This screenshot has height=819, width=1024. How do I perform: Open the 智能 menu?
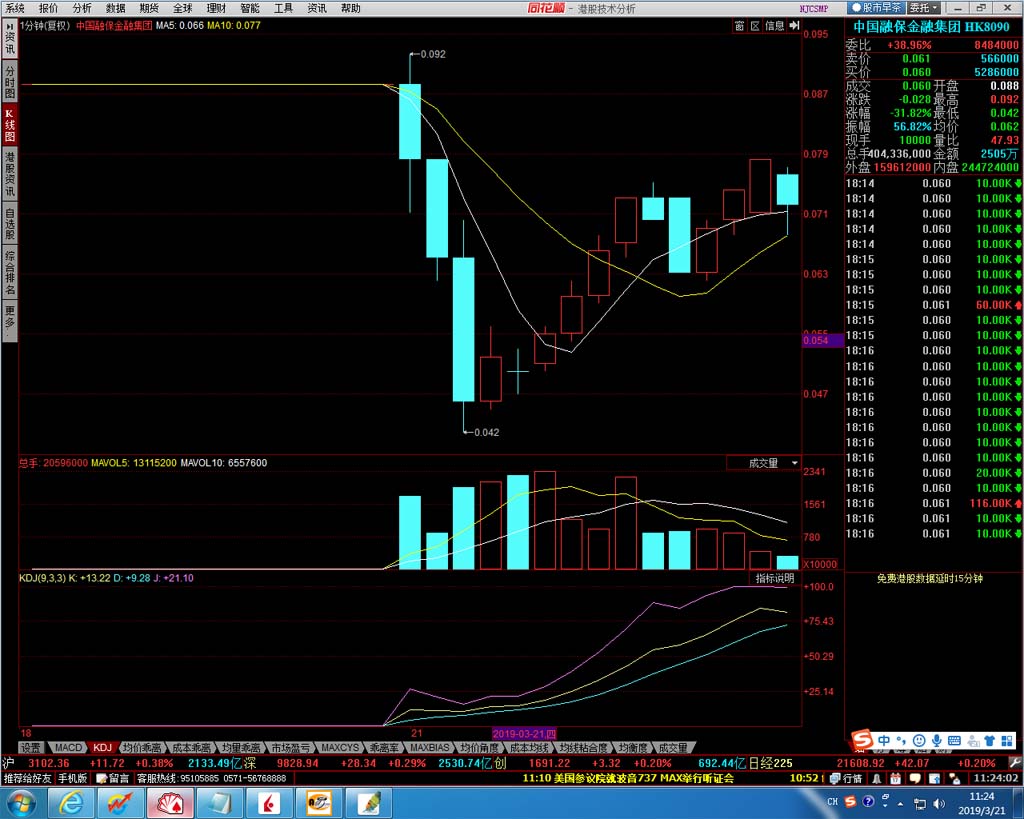250,8
